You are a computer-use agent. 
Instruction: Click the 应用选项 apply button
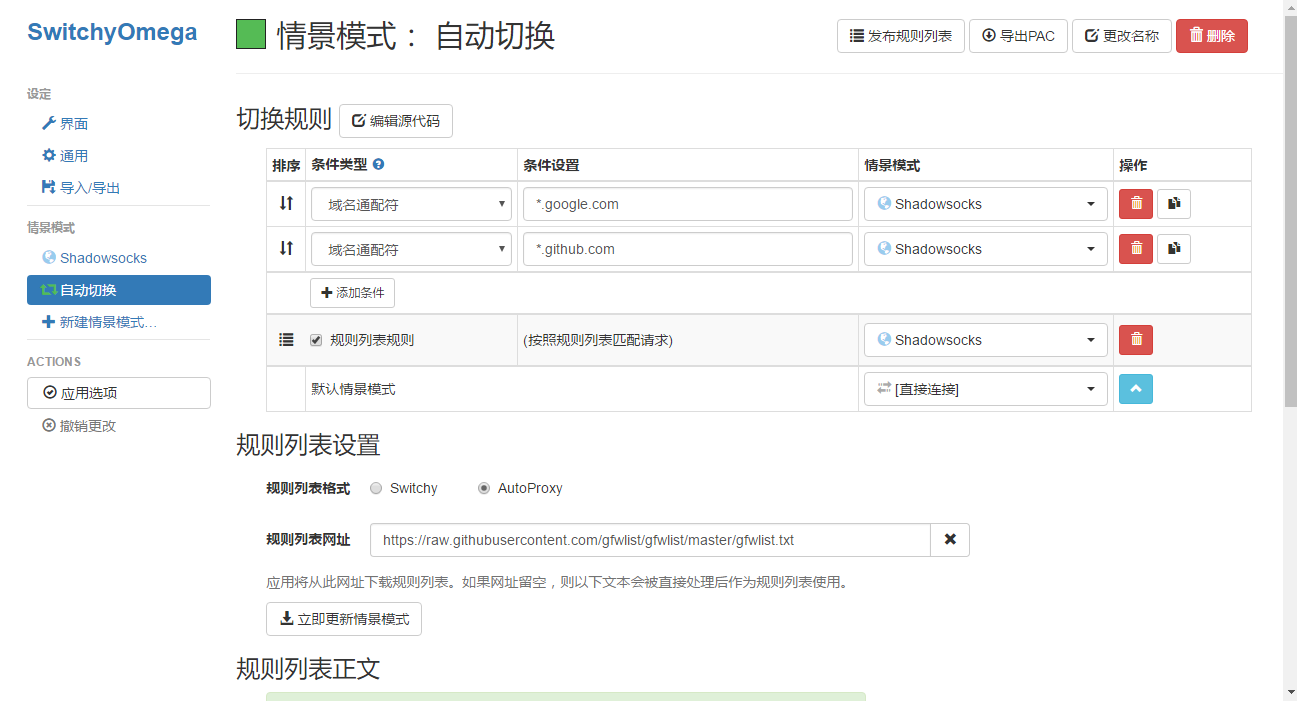(x=119, y=393)
